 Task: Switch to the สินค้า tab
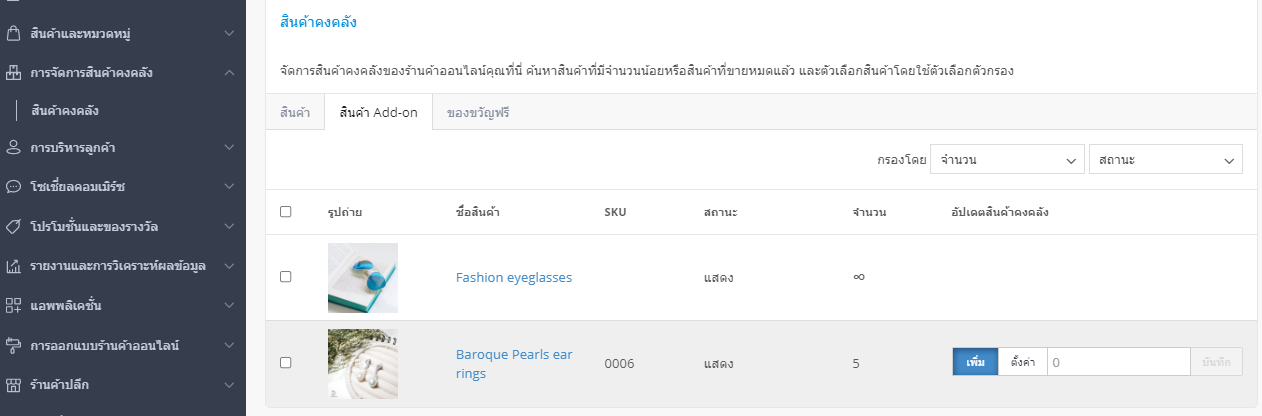tap(295, 112)
